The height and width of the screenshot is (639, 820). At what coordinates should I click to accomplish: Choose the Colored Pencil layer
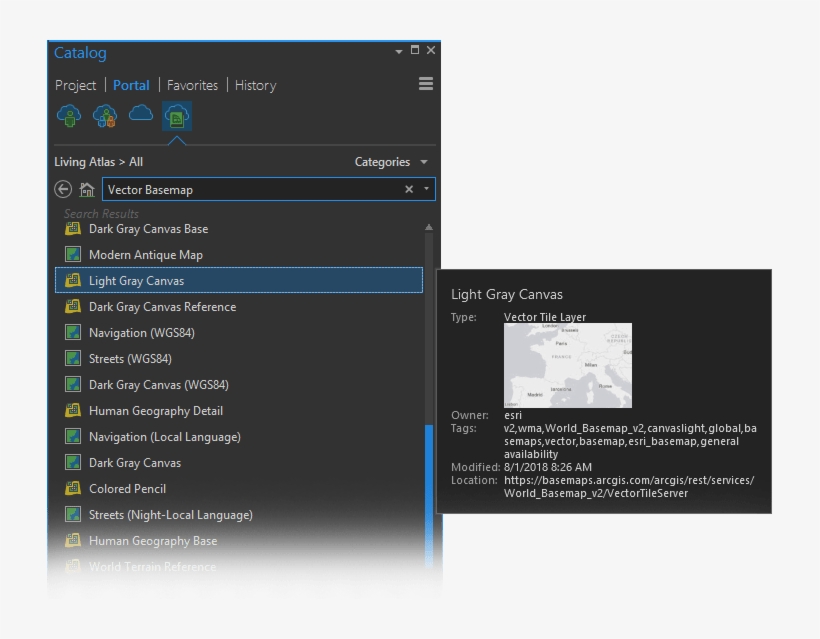coord(127,489)
